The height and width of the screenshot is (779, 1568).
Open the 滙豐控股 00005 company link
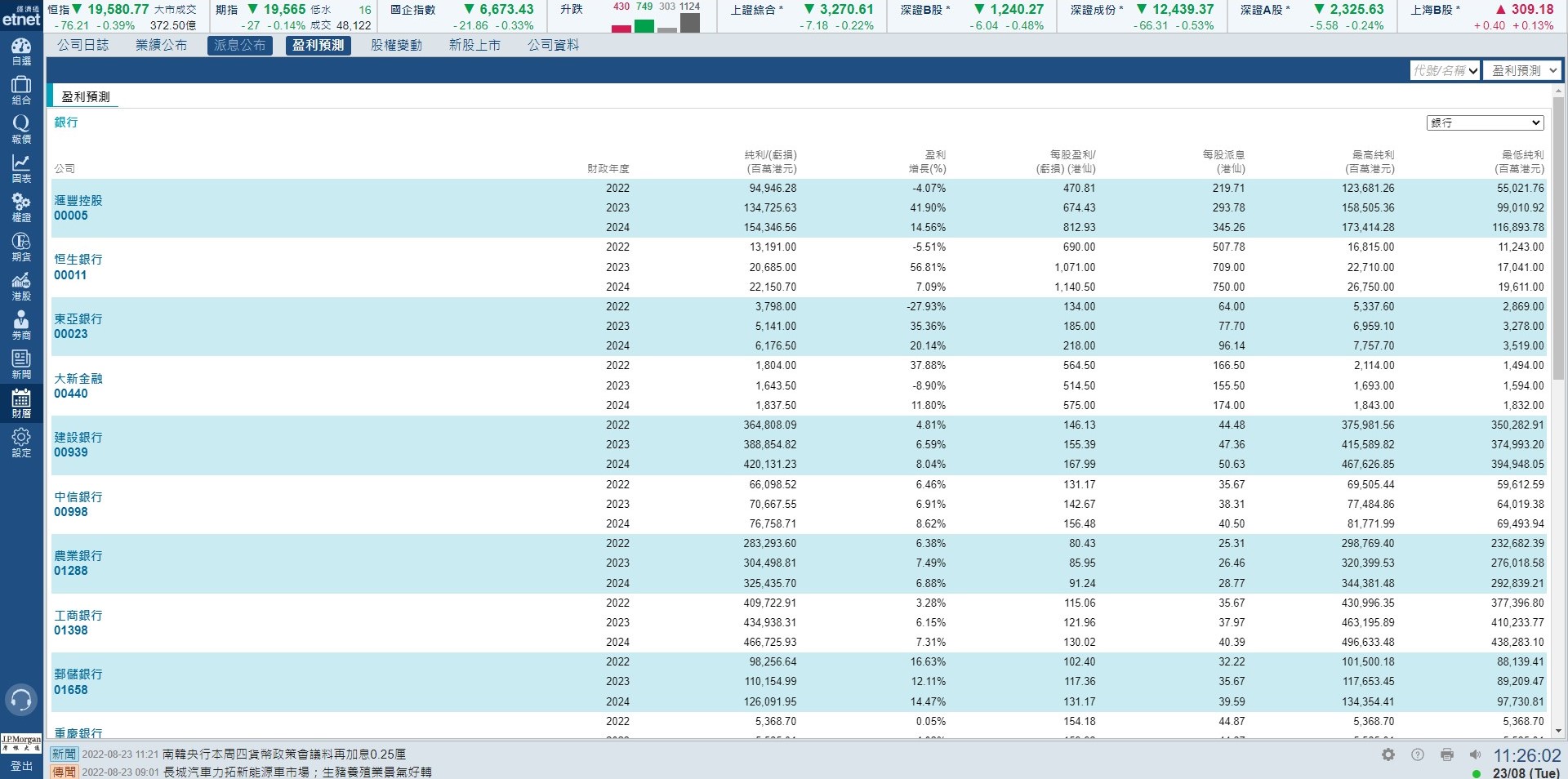[x=78, y=208]
